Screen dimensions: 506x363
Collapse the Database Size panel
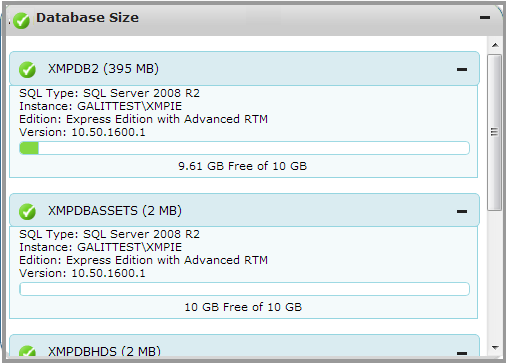(x=485, y=17)
